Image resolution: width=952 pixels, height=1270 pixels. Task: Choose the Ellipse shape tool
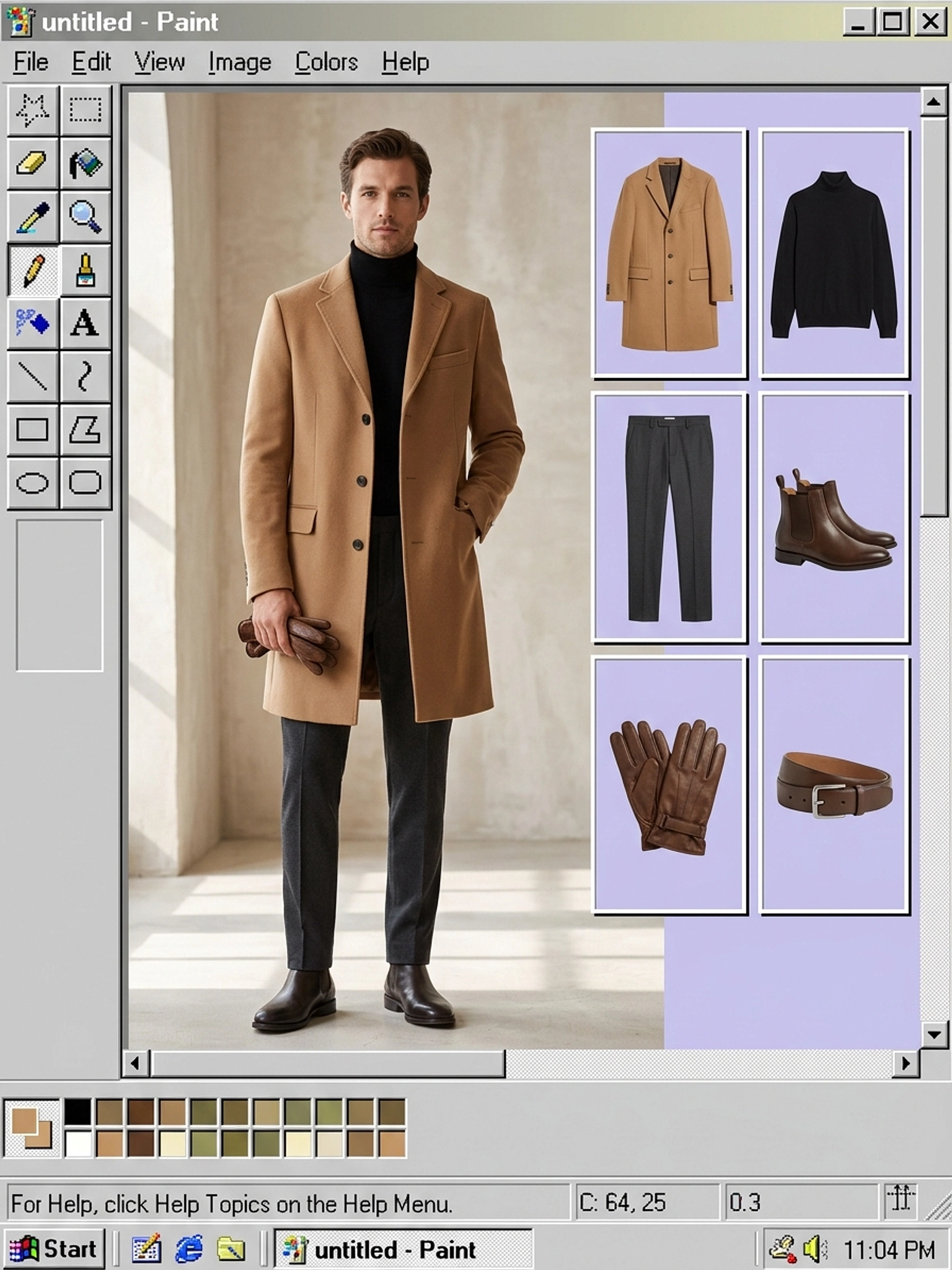pos(32,483)
